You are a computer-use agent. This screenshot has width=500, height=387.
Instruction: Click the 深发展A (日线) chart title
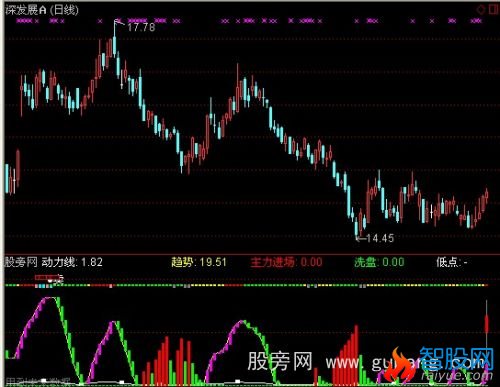(x=42, y=10)
